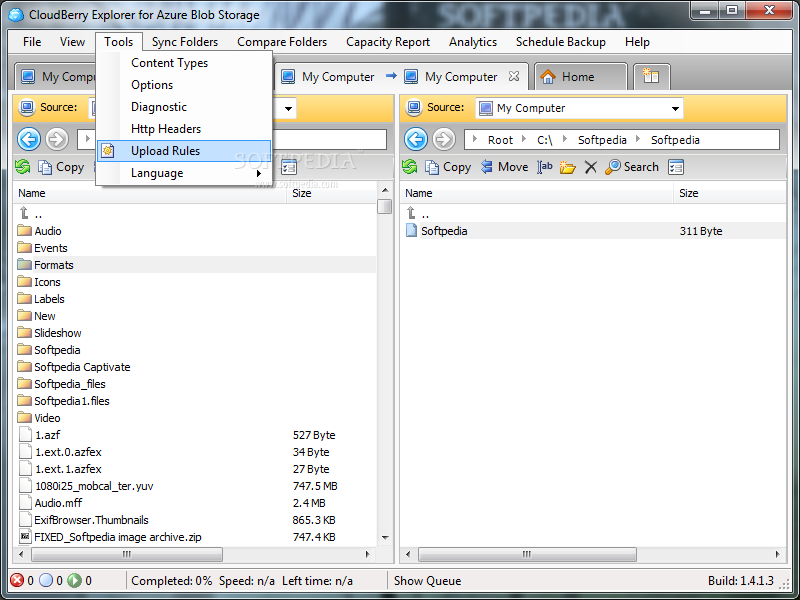Screen dimensions: 800x600
Task: Click Move in the right pane toolbar
Action: pyautogui.click(x=505, y=167)
